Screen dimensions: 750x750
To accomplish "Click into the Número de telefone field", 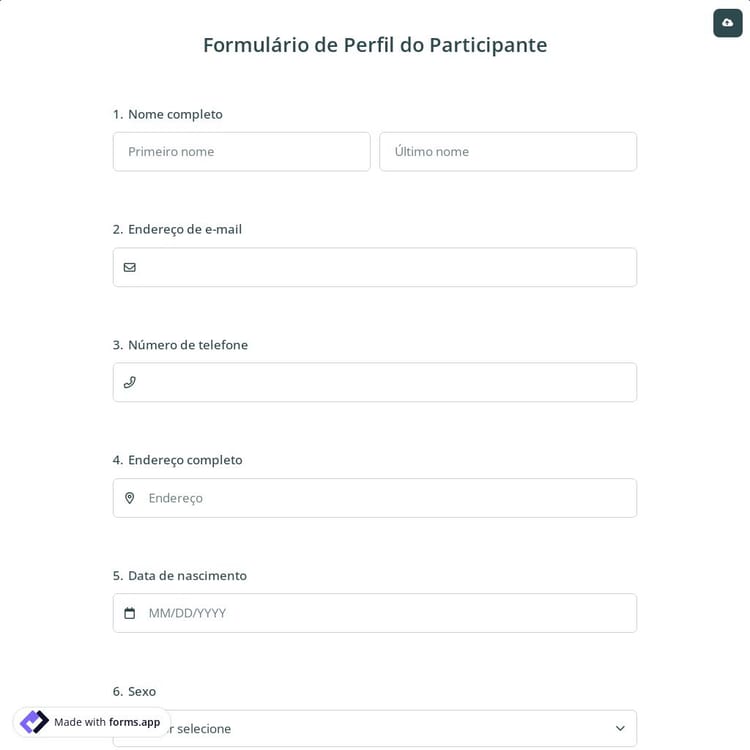I will 385,382.
